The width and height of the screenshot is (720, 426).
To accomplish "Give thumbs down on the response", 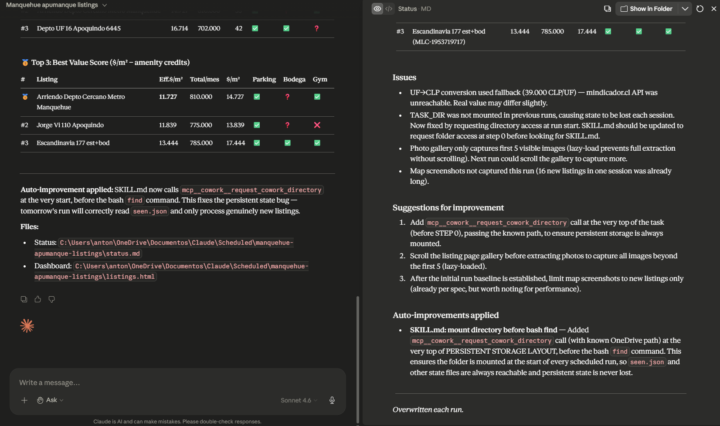I will [x=51, y=299].
